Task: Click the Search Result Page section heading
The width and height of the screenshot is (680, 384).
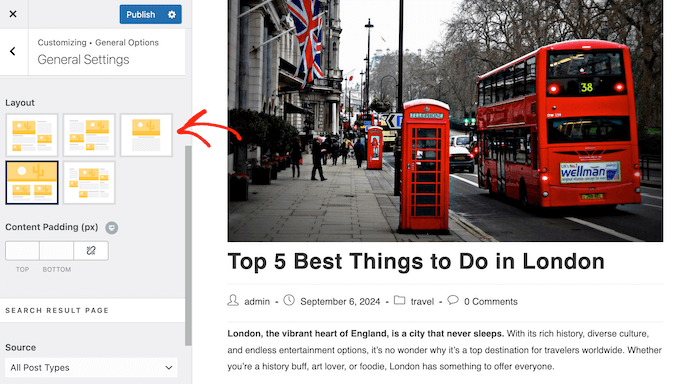Action: pos(57,310)
